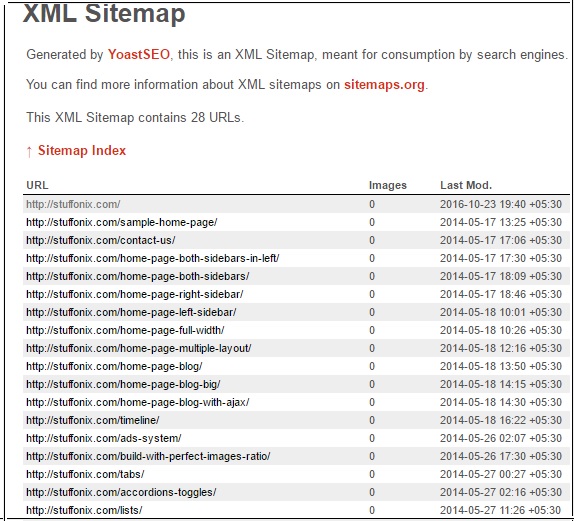Open the accordions-toggles URL
Screen dimensions: 574x521
coord(121,492)
